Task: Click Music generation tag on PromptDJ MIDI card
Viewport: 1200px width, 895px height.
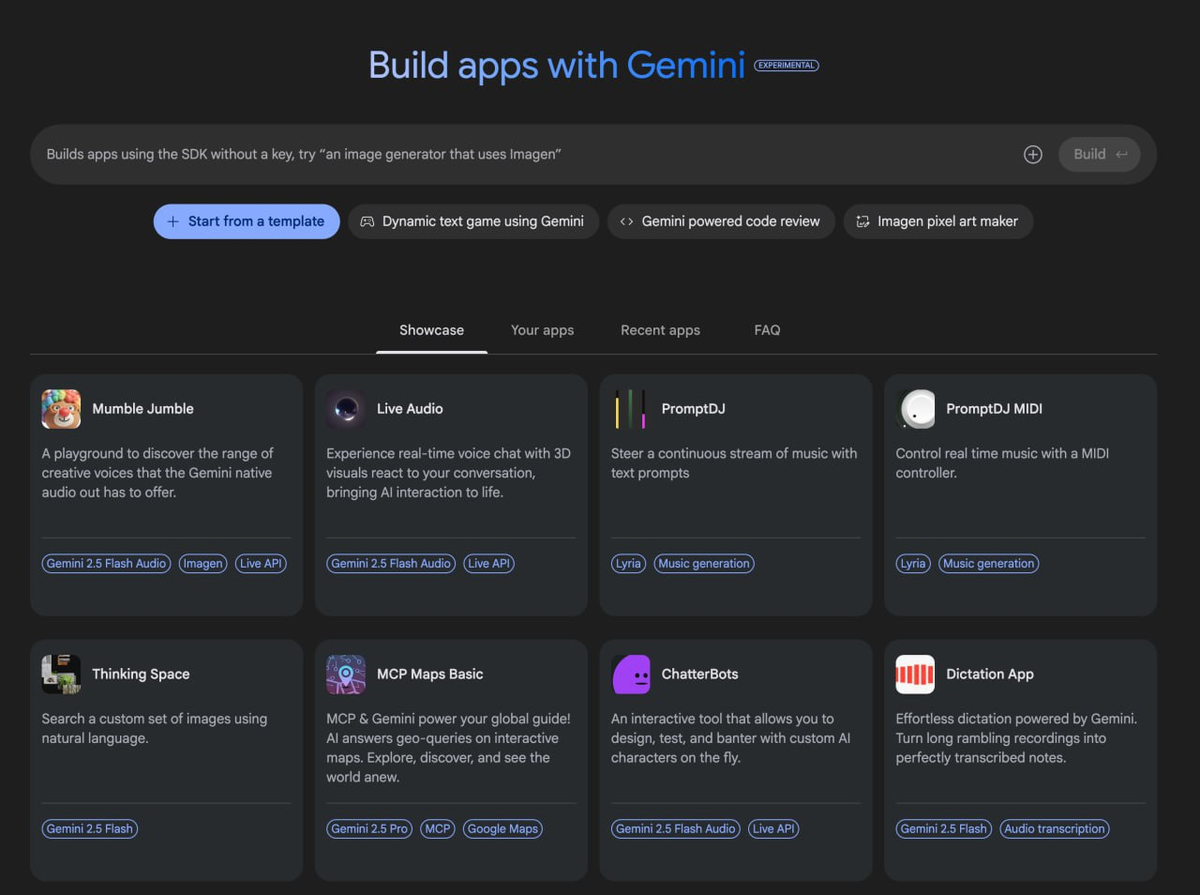Action: [988, 563]
